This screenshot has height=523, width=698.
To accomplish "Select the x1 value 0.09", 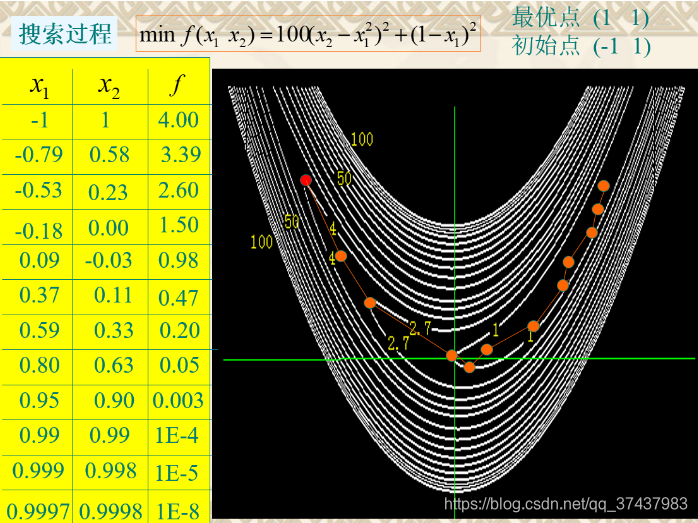I will pyautogui.click(x=40, y=260).
